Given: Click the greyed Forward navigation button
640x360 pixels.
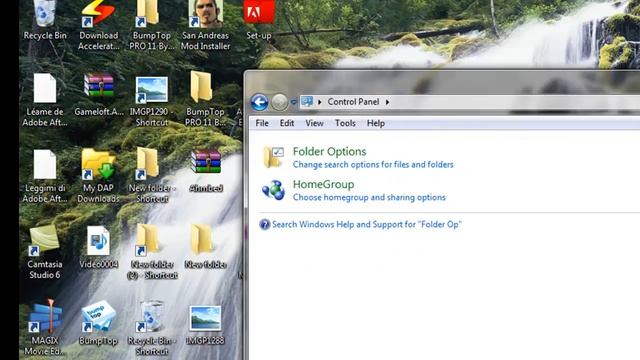Looking at the screenshot, I should click(x=280, y=102).
